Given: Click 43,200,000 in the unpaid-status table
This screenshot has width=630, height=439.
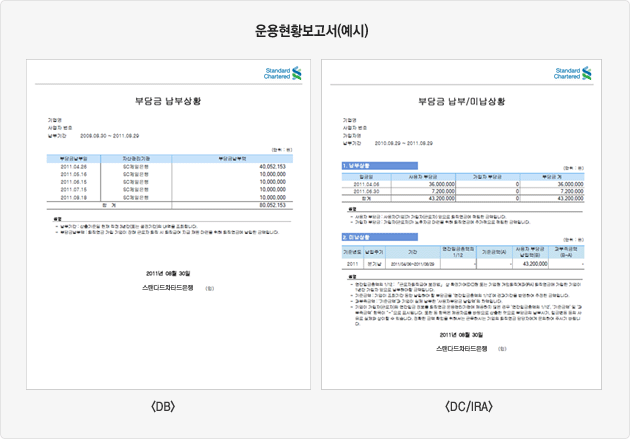Looking at the screenshot, I should pyautogui.click(x=535, y=264).
